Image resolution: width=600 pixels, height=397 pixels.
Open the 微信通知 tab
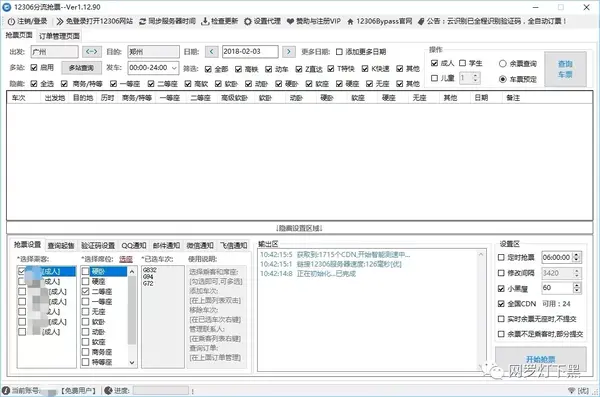[200, 245]
